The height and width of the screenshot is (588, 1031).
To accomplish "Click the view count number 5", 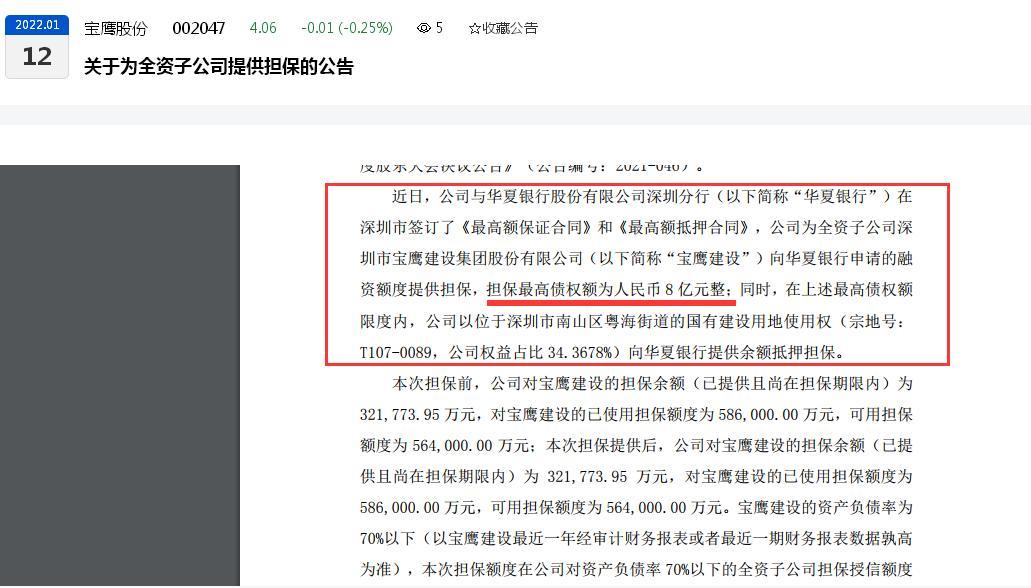I will pyautogui.click(x=439, y=28).
